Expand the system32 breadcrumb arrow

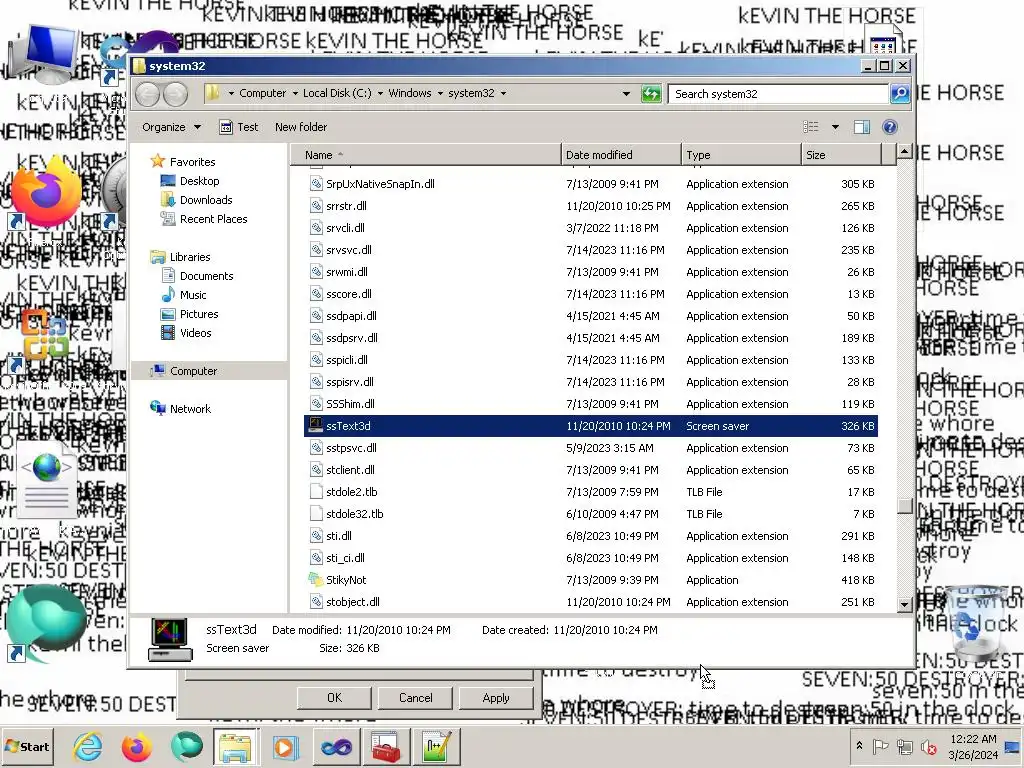point(504,93)
